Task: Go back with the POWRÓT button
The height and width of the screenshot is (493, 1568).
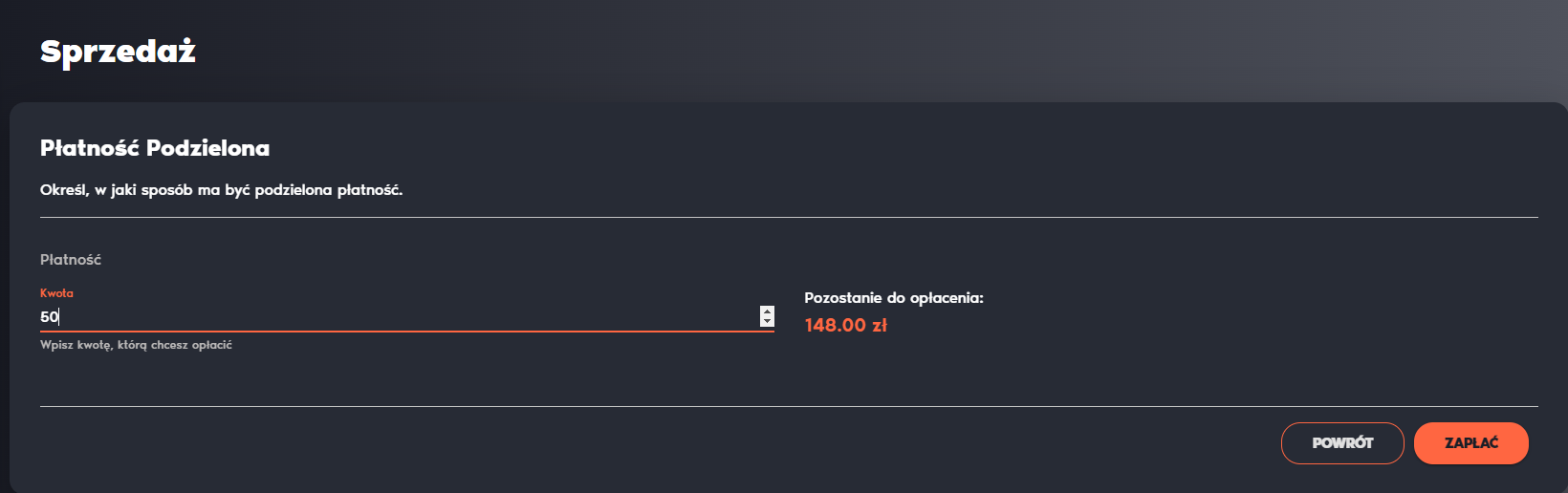Action: 1342,443
